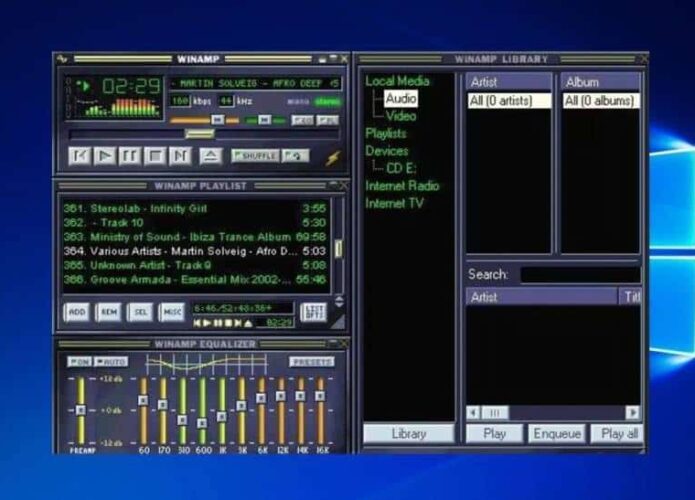Open the playlist REM menu
The width and height of the screenshot is (695, 500).
coord(109,312)
